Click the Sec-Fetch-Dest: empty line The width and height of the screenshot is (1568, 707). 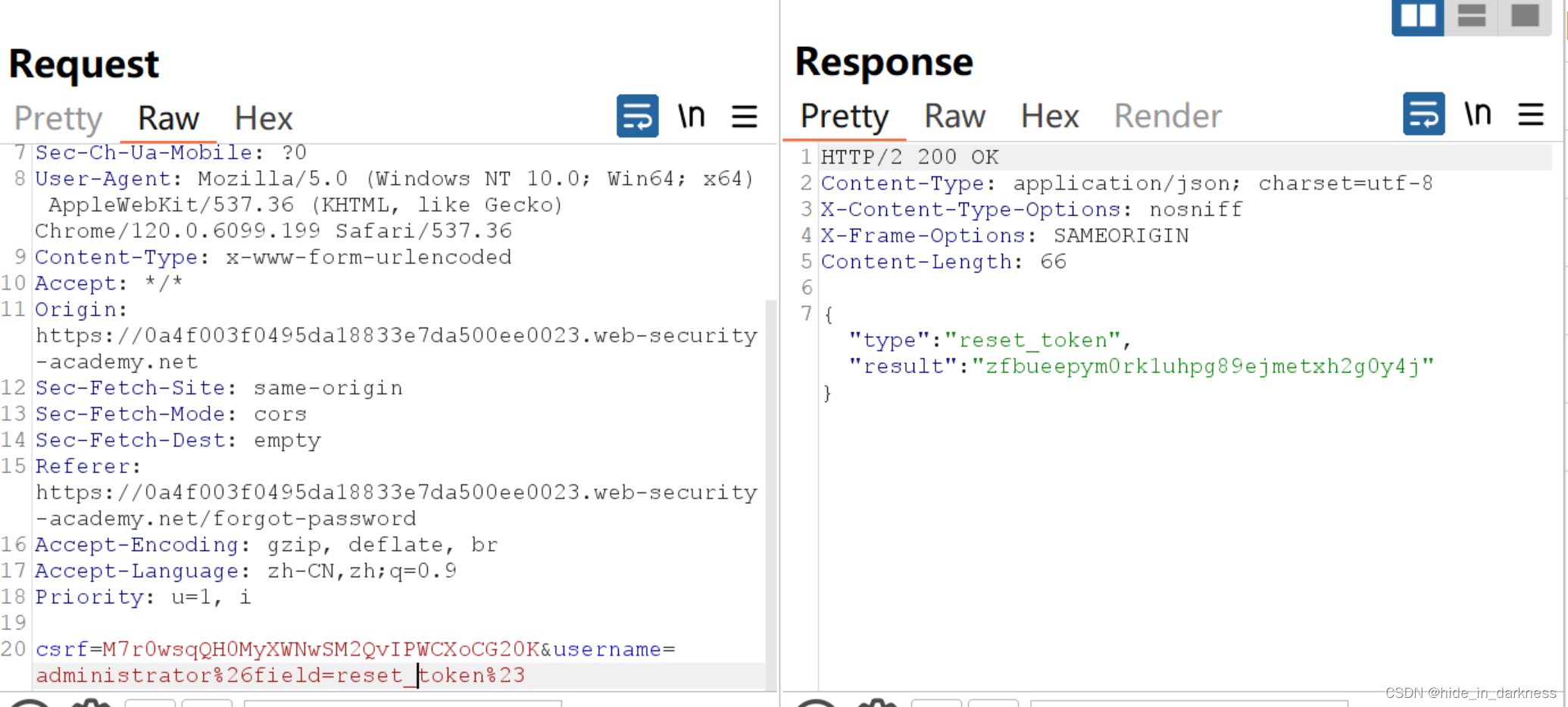(178, 440)
